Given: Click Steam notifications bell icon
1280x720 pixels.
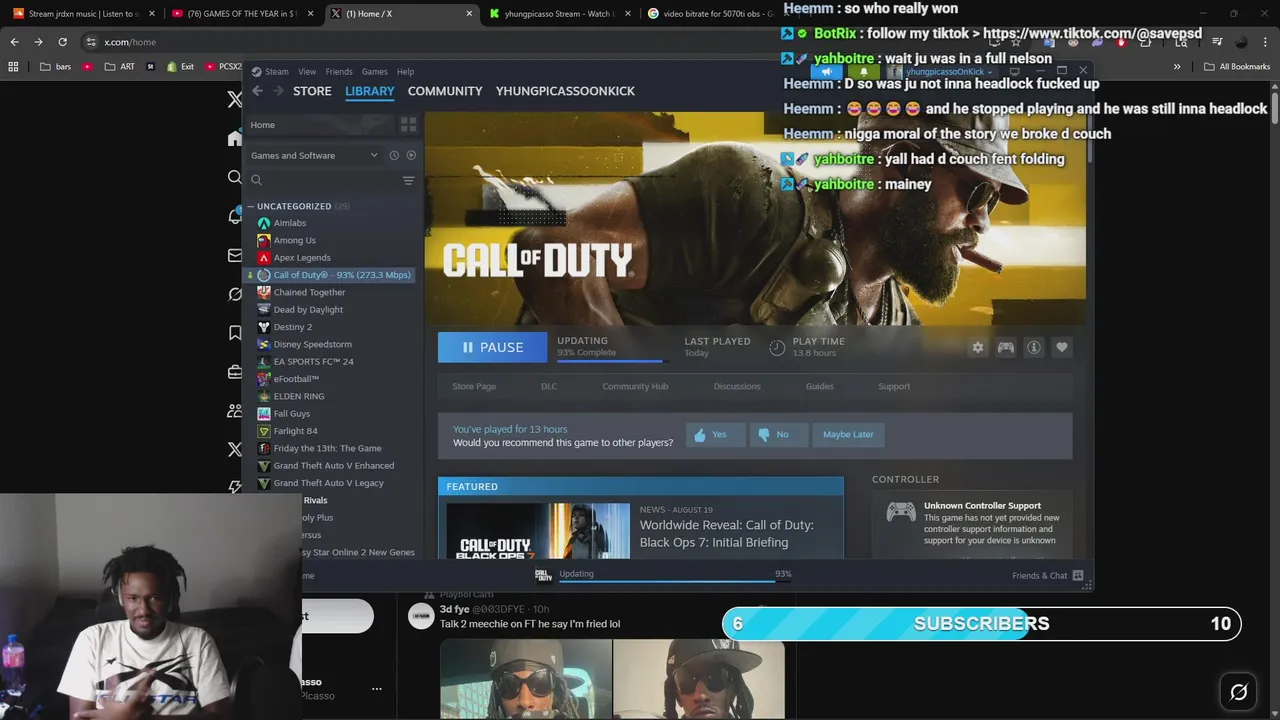Looking at the screenshot, I should [x=864, y=72].
